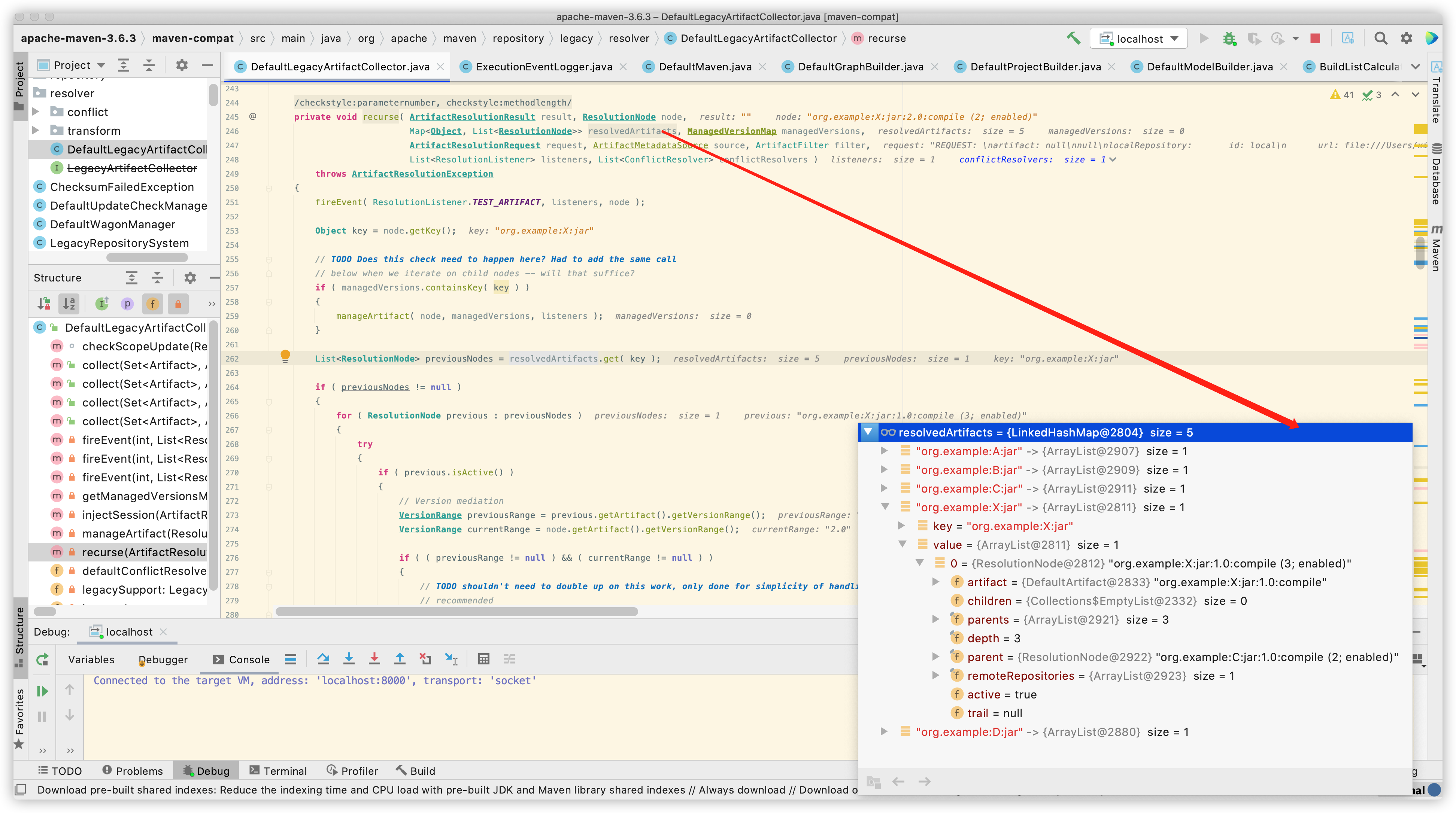Click the Run localhost play button
Image resolution: width=1456 pixels, height=813 pixels.
tap(1203, 39)
